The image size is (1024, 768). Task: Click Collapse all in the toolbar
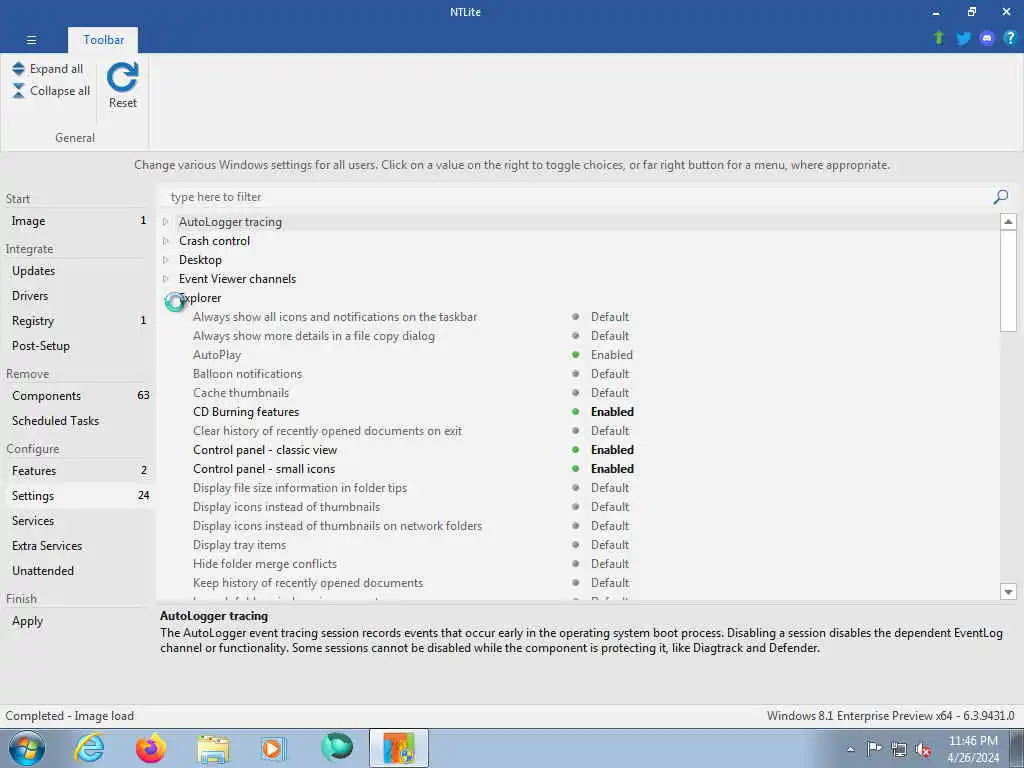[x=51, y=91]
